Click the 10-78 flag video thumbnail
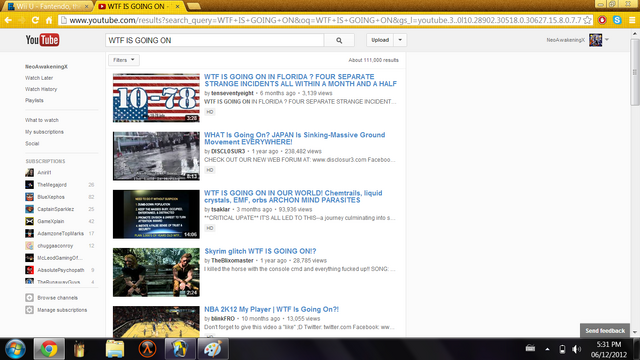Screen dimensions: 640x360 point(156,98)
